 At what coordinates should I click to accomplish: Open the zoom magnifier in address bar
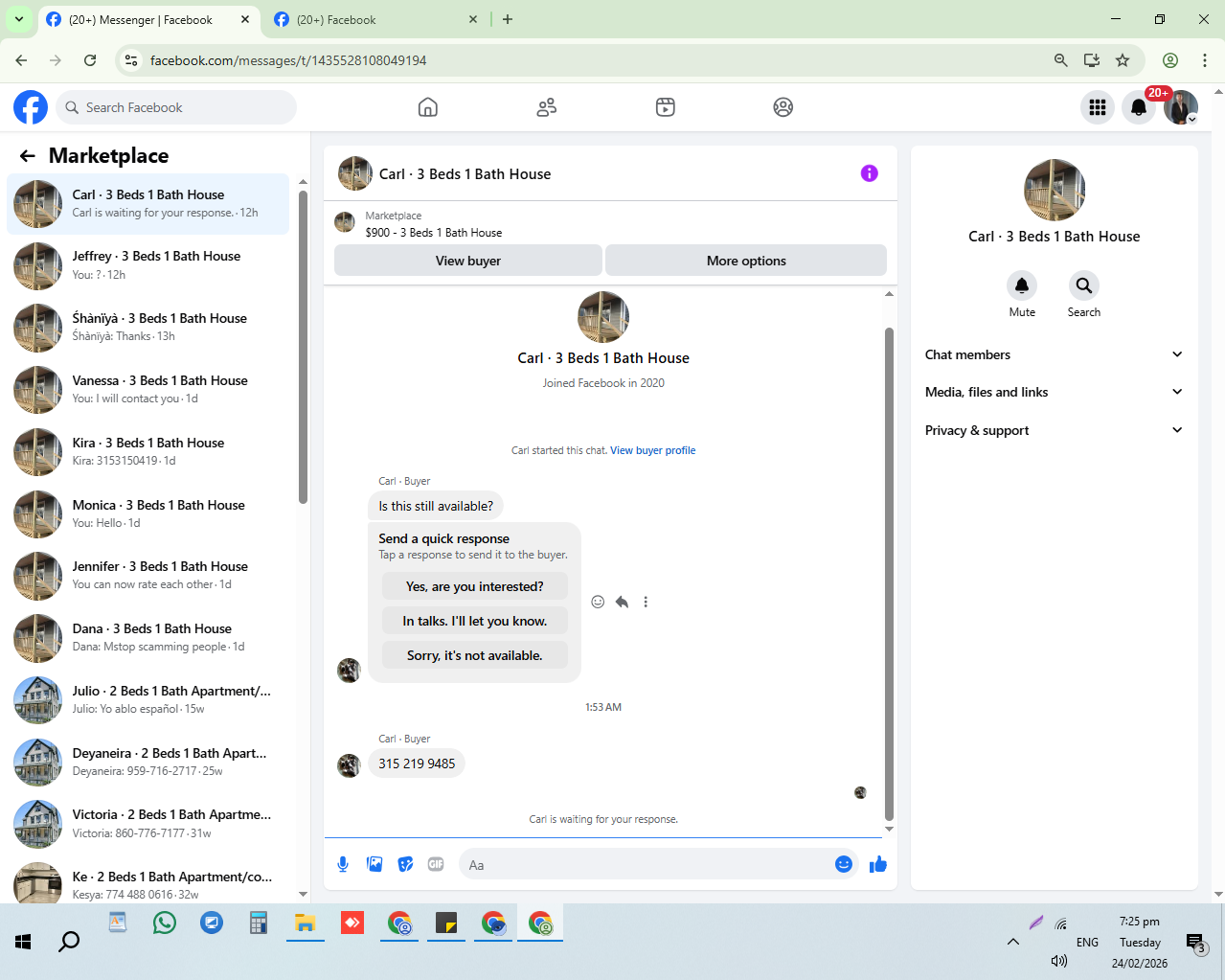point(1060,60)
